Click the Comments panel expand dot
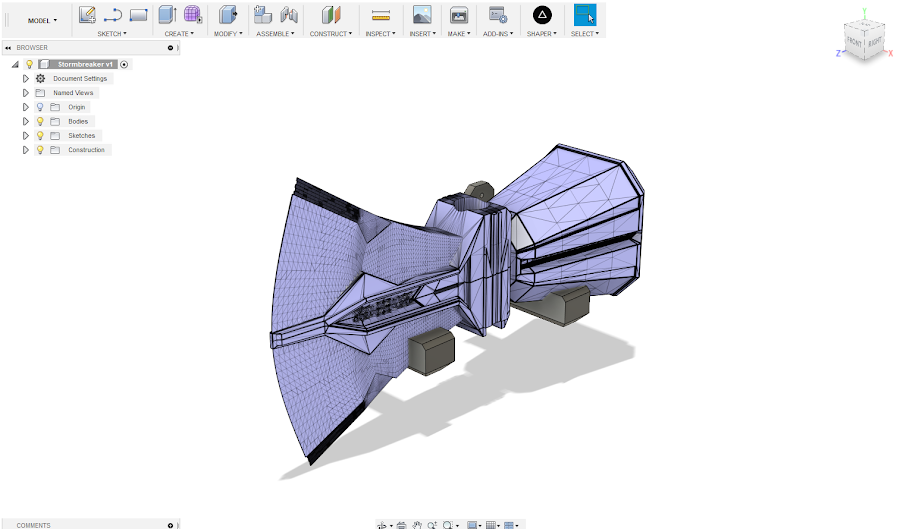 click(x=170, y=526)
